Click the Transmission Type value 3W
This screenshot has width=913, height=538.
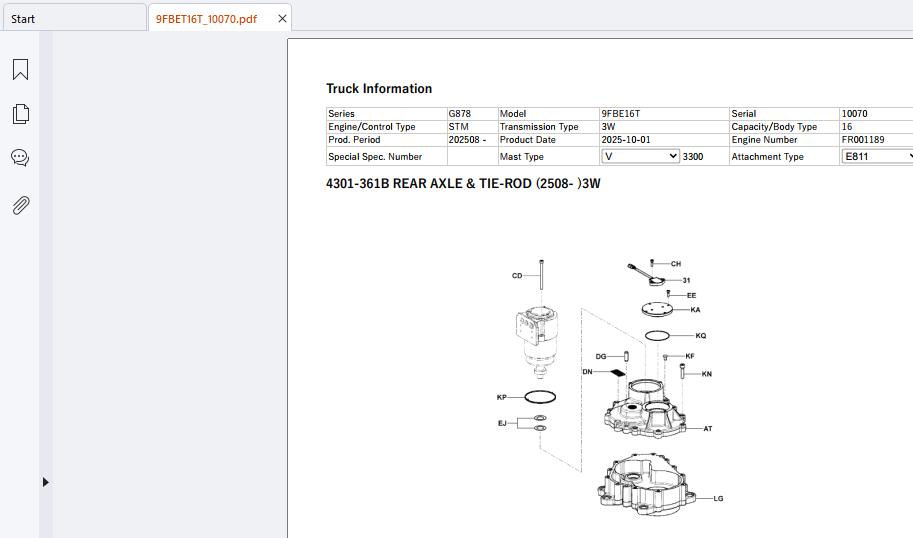[x=608, y=126]
